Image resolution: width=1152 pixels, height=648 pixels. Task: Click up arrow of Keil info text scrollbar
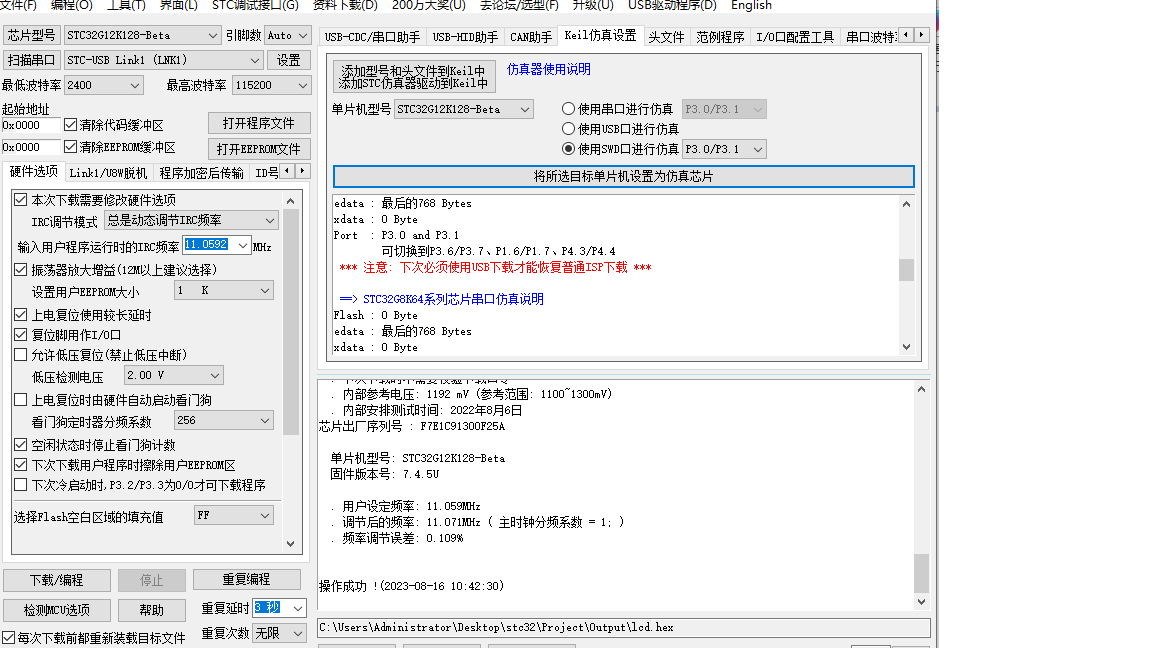907,204
